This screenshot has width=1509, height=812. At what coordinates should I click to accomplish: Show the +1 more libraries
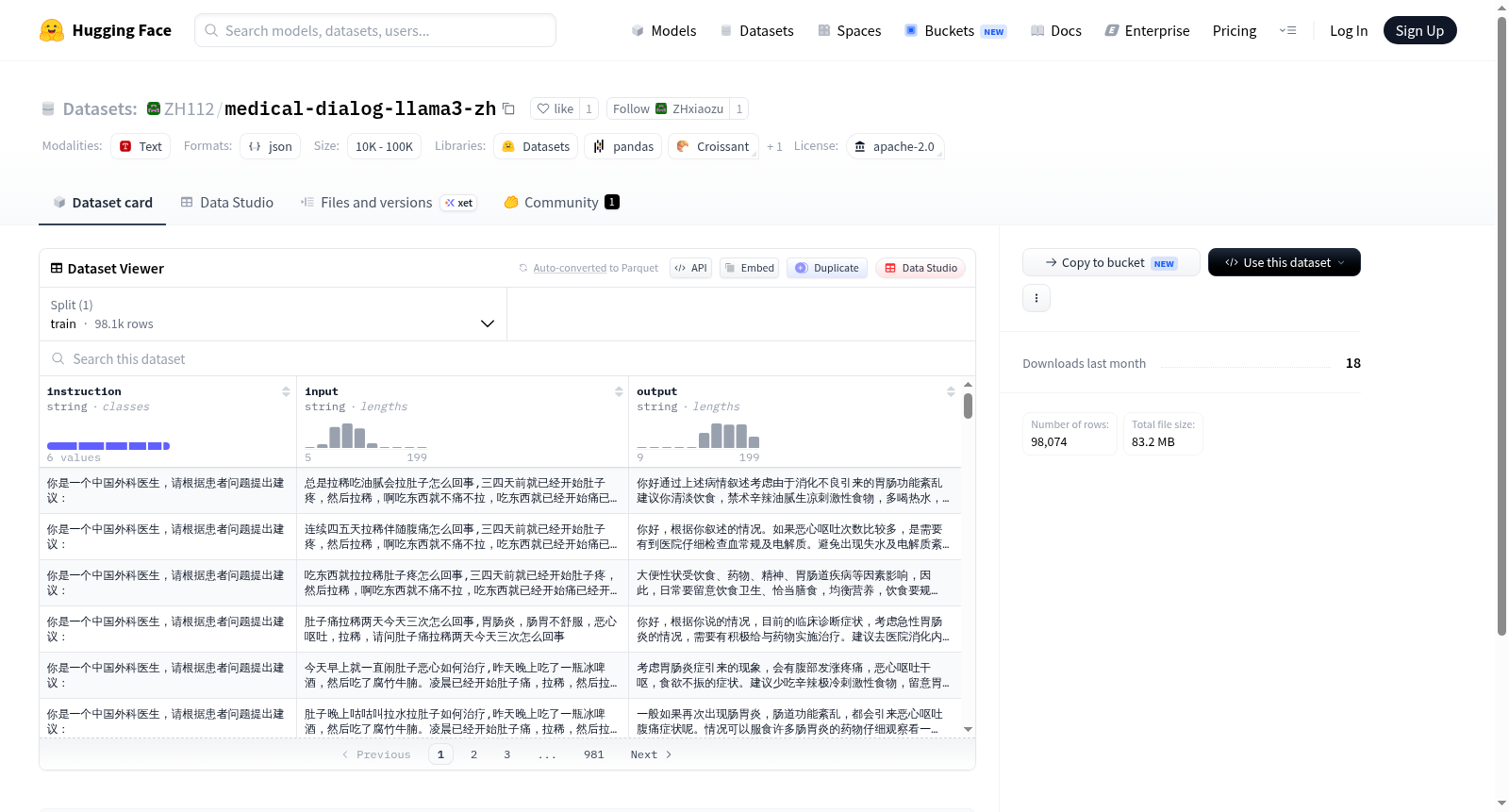click(774, 146)
